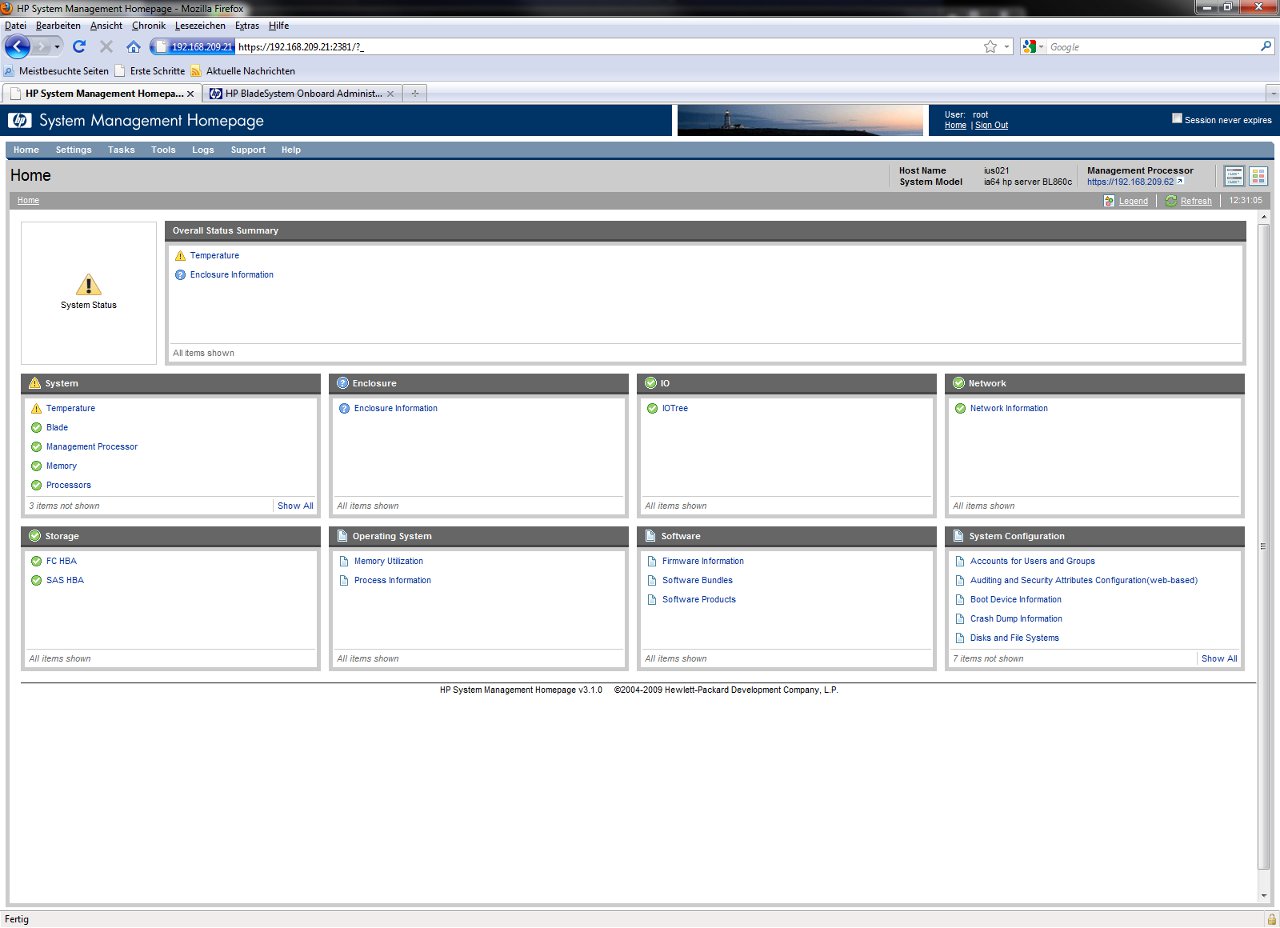Open the URL bar history dropdown arrow
Viewport: 1280px width, 928px height.
[x=1008, y=47]
